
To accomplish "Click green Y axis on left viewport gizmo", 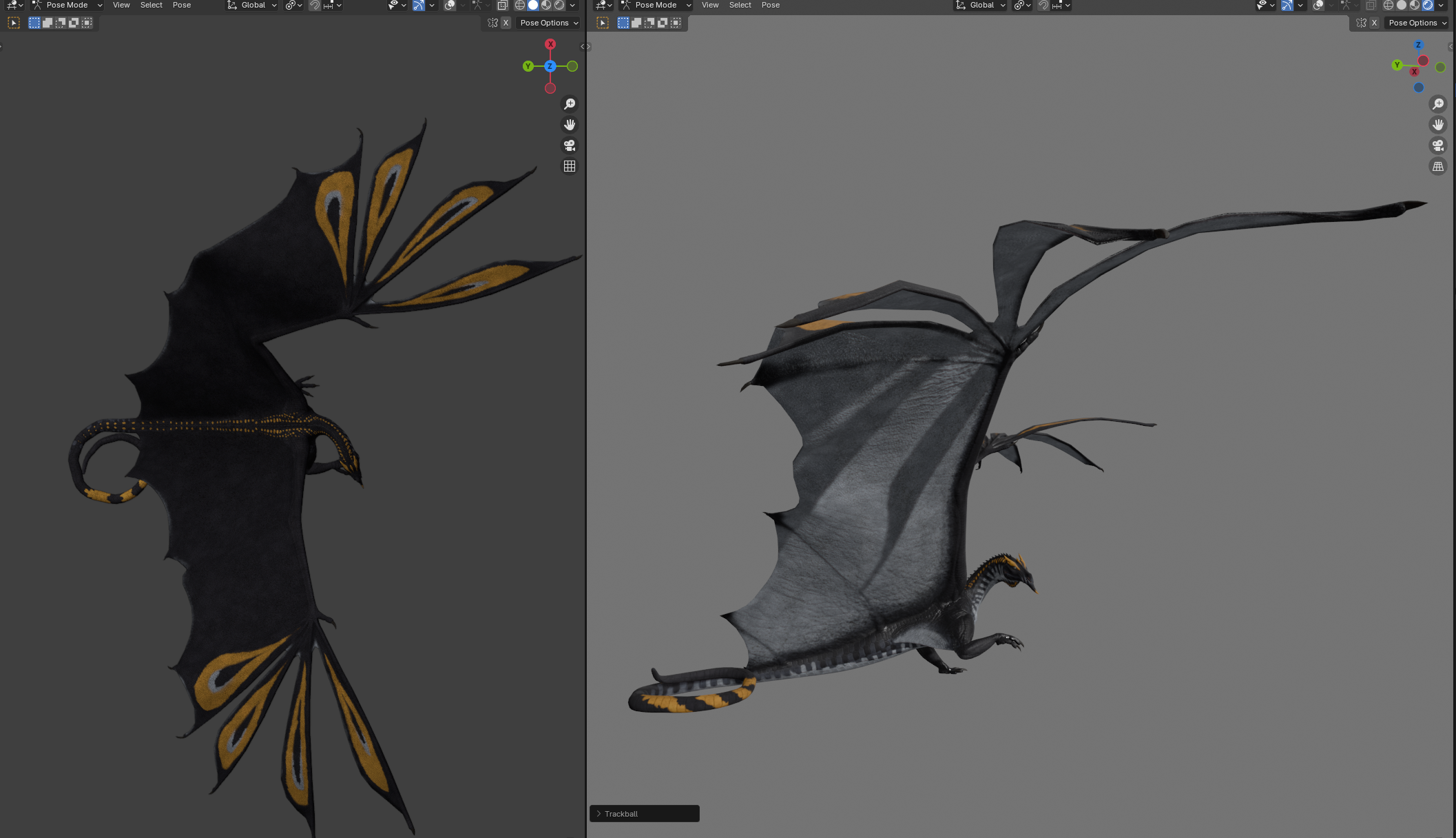I will [528, 66].
